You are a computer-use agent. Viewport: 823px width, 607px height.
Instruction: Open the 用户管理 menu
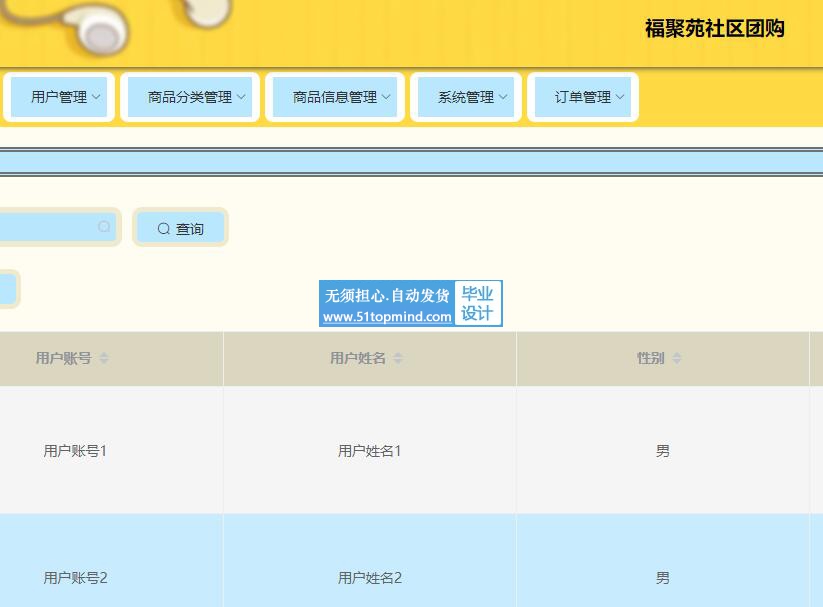tap(59, 97)
